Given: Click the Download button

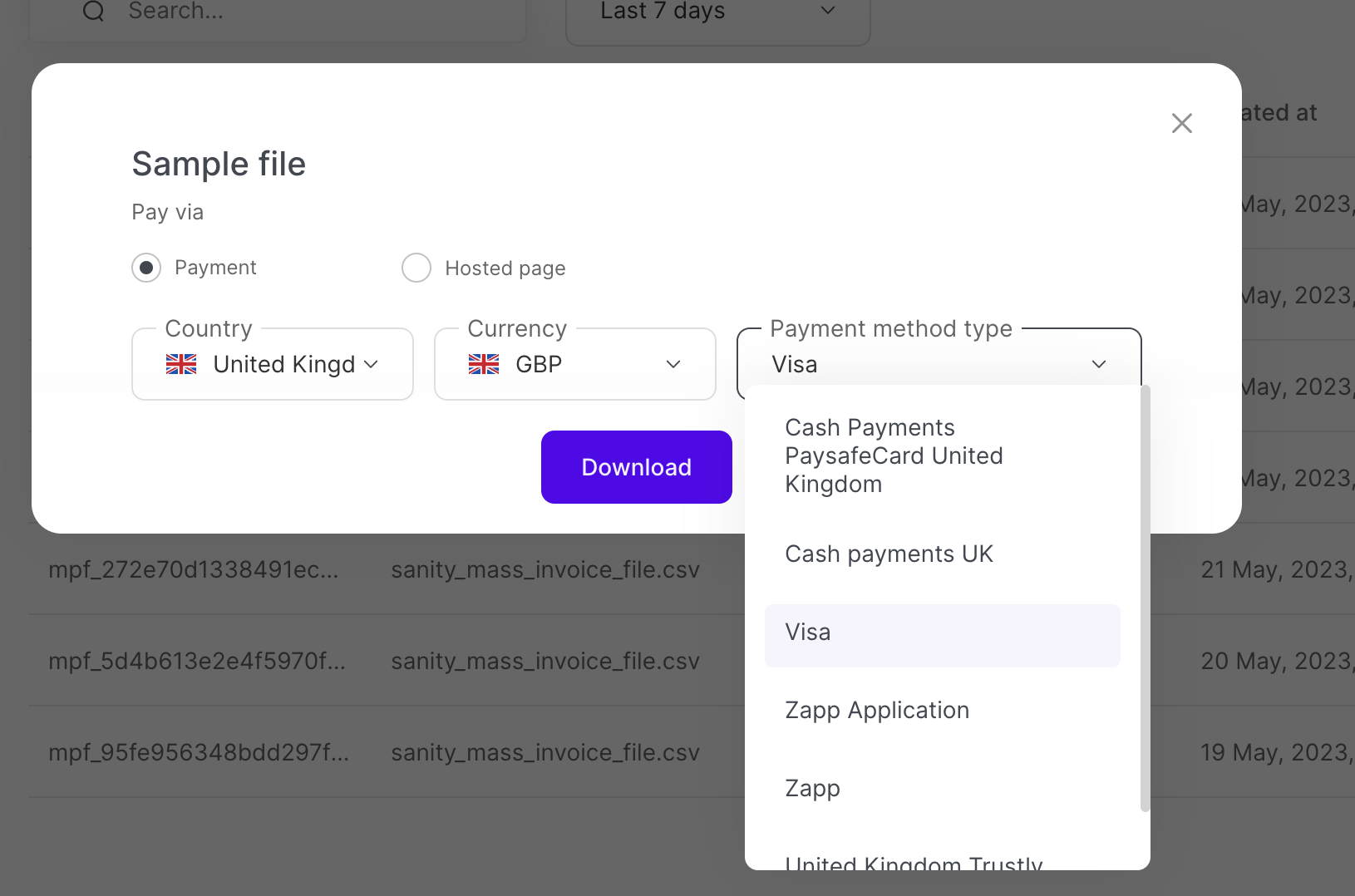Looking at the screenshot, I should (x=636, y=467).
